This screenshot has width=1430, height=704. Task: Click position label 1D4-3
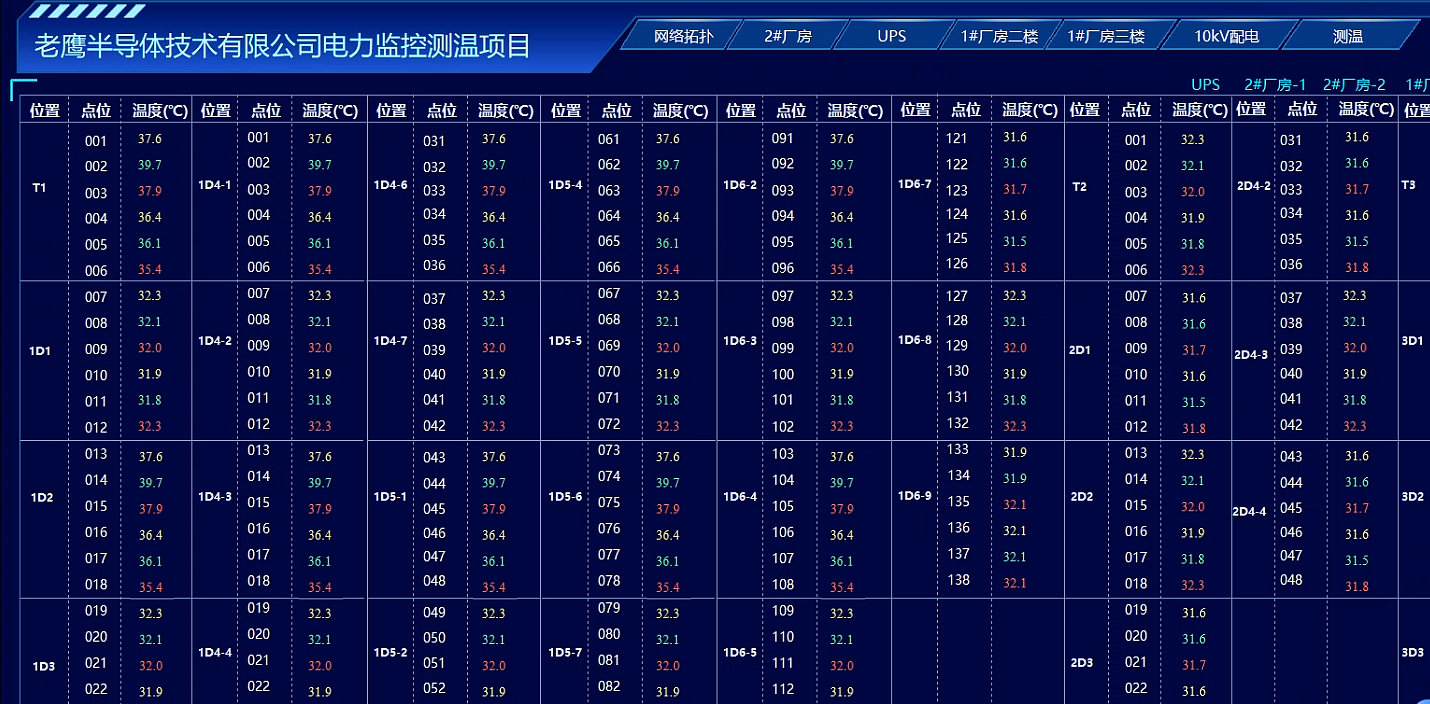(215, 497)
